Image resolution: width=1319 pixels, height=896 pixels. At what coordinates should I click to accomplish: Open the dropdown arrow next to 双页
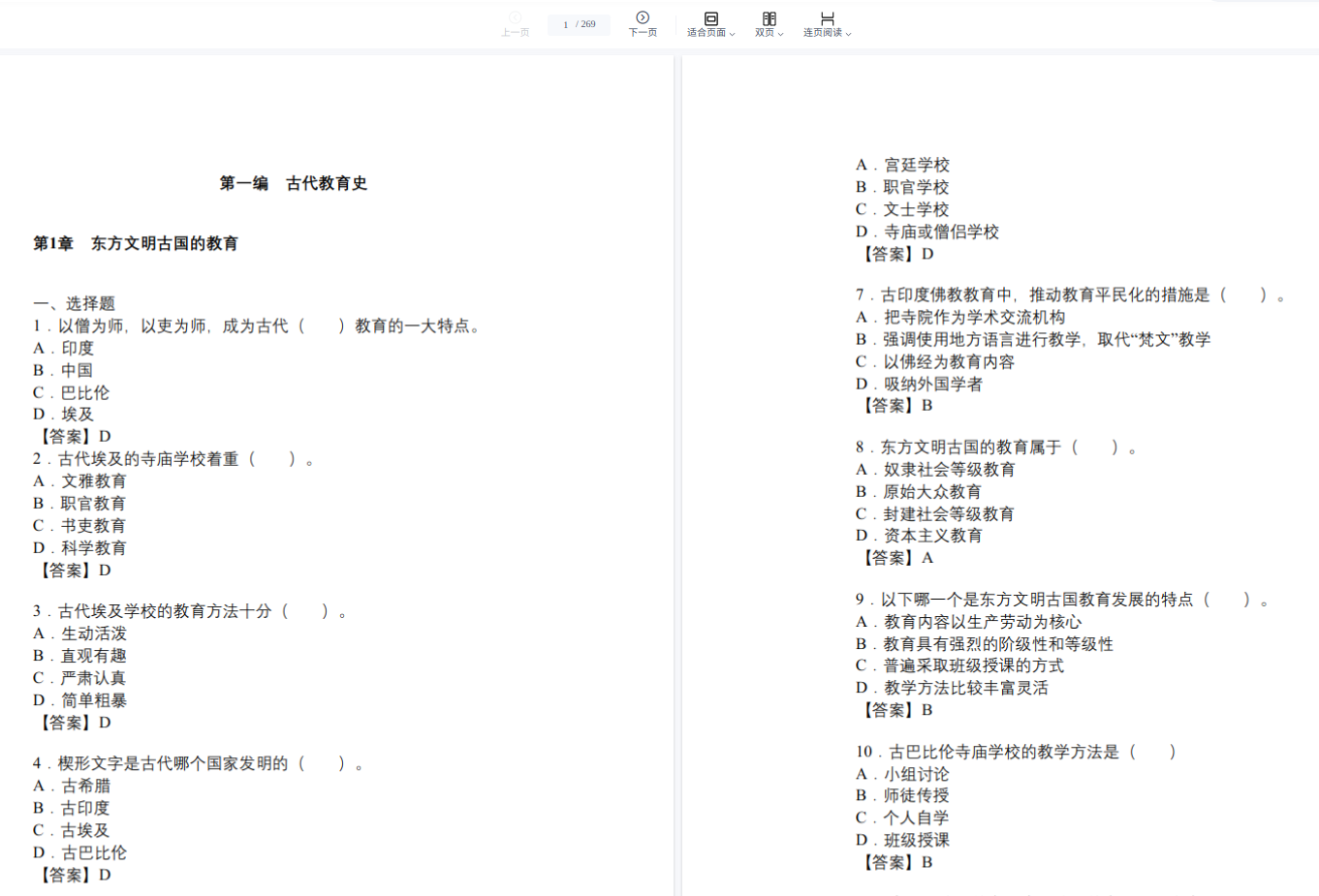pos(781,34)
